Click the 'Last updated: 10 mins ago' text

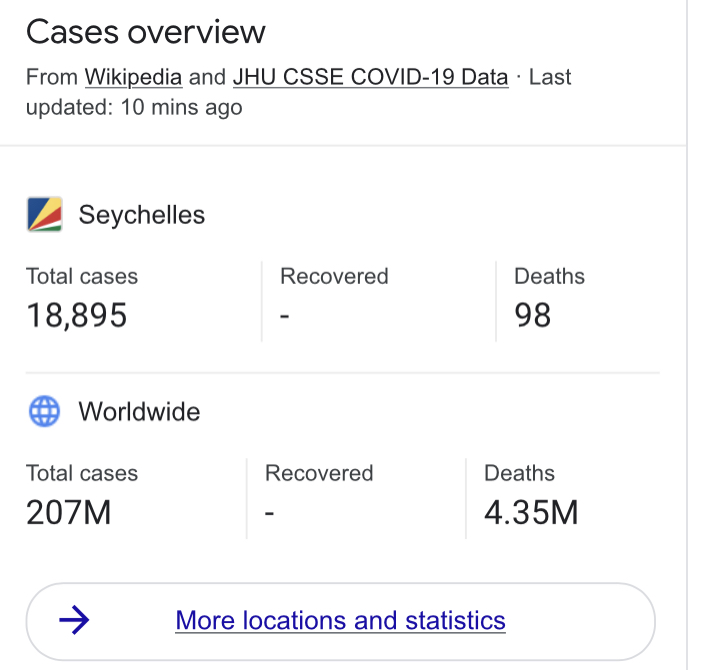point(134,107)
